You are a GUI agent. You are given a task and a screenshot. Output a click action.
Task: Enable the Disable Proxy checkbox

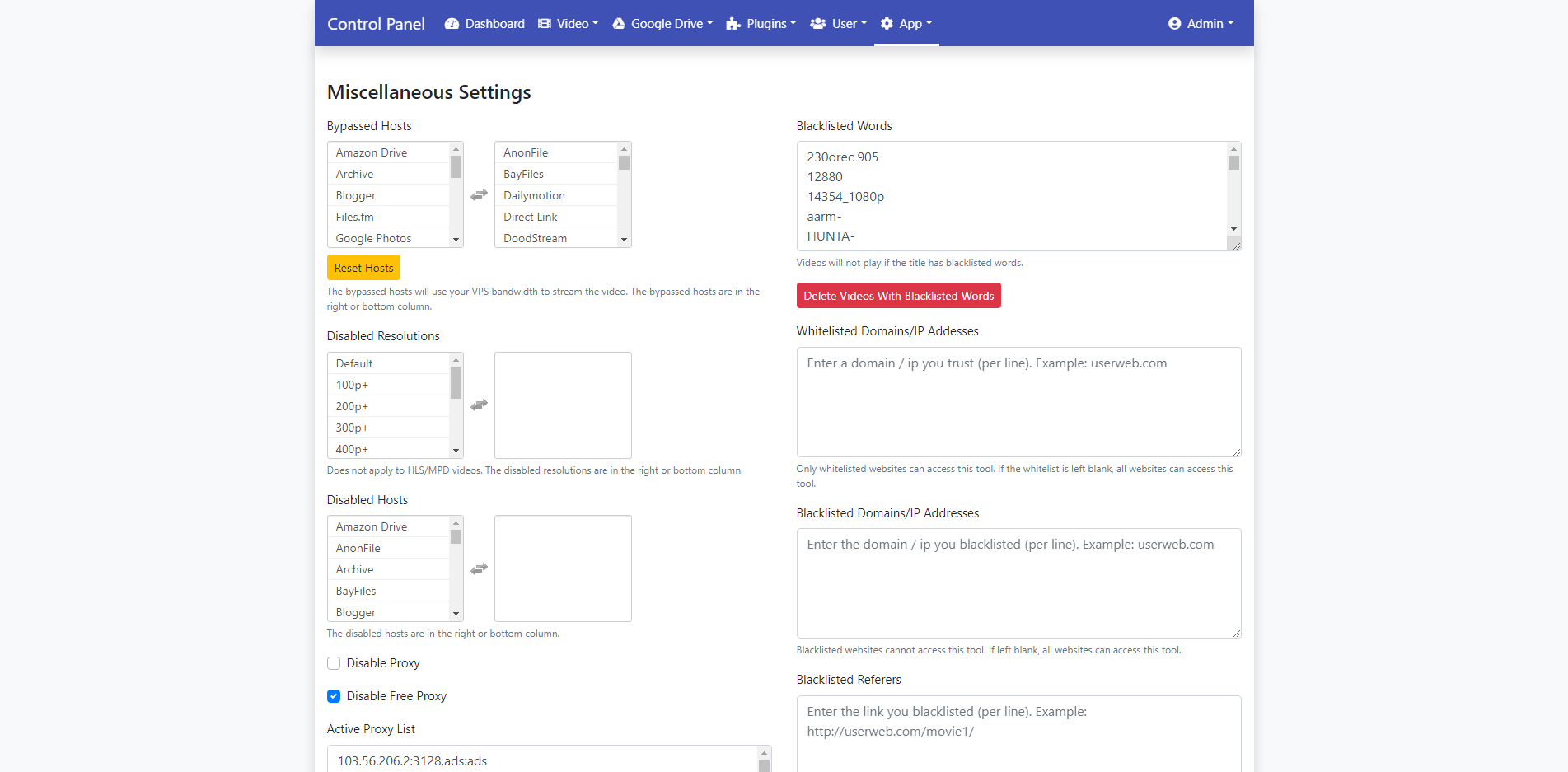334,663
